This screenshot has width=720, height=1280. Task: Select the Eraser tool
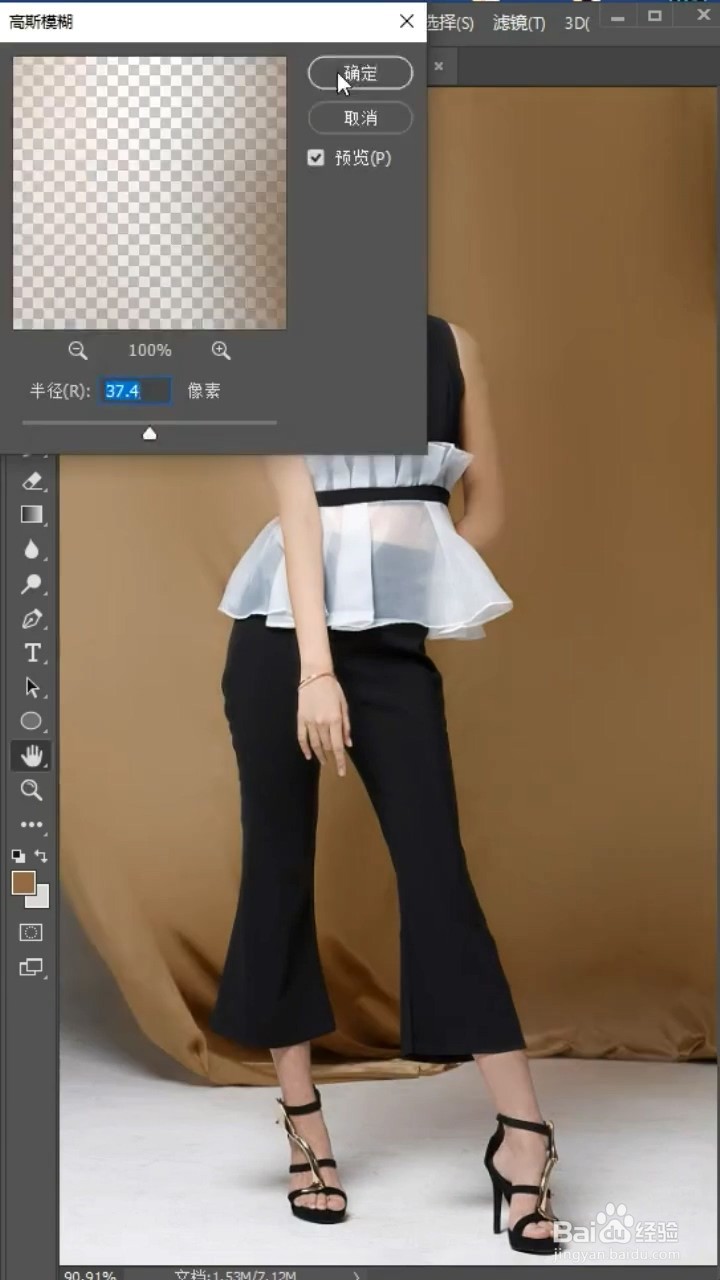[x=32, y=481]
